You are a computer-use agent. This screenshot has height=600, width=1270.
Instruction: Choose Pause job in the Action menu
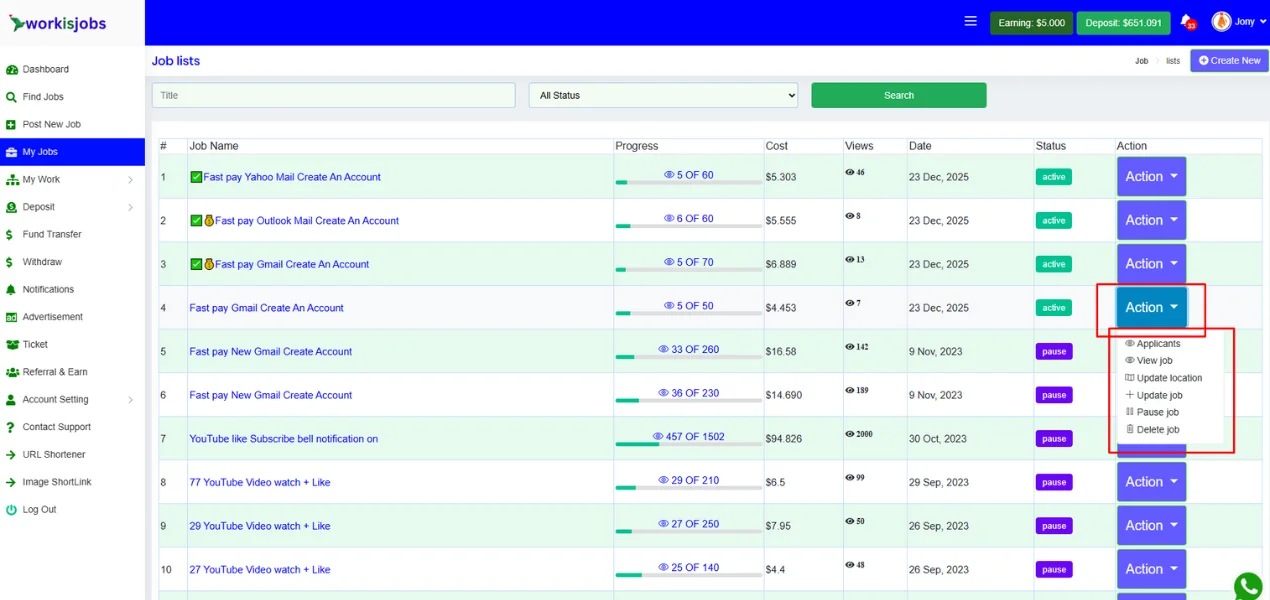(x=1157, y=412)
